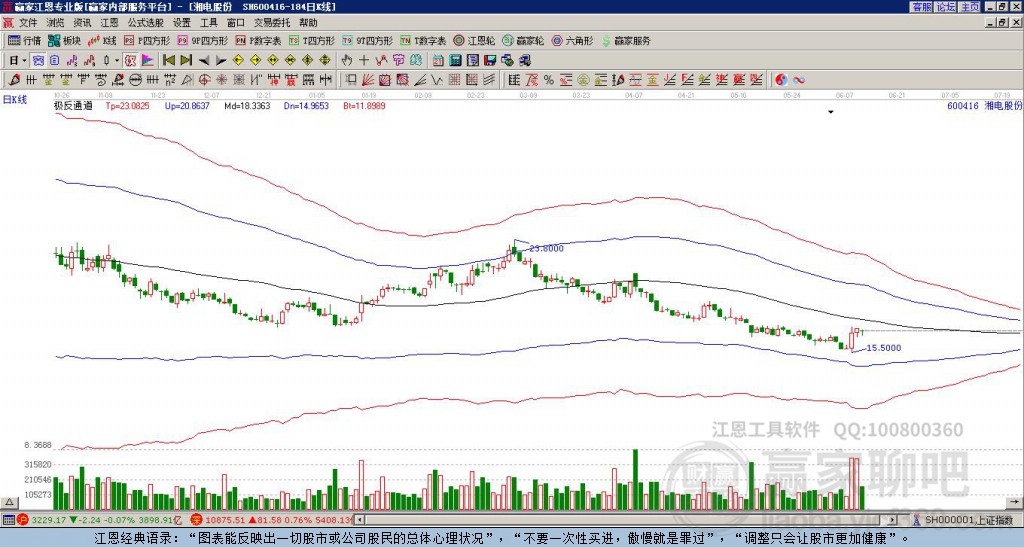Launch the 赢家轮 wheel tool
This screenshot has height=548, width=1024.
(523, 40)
